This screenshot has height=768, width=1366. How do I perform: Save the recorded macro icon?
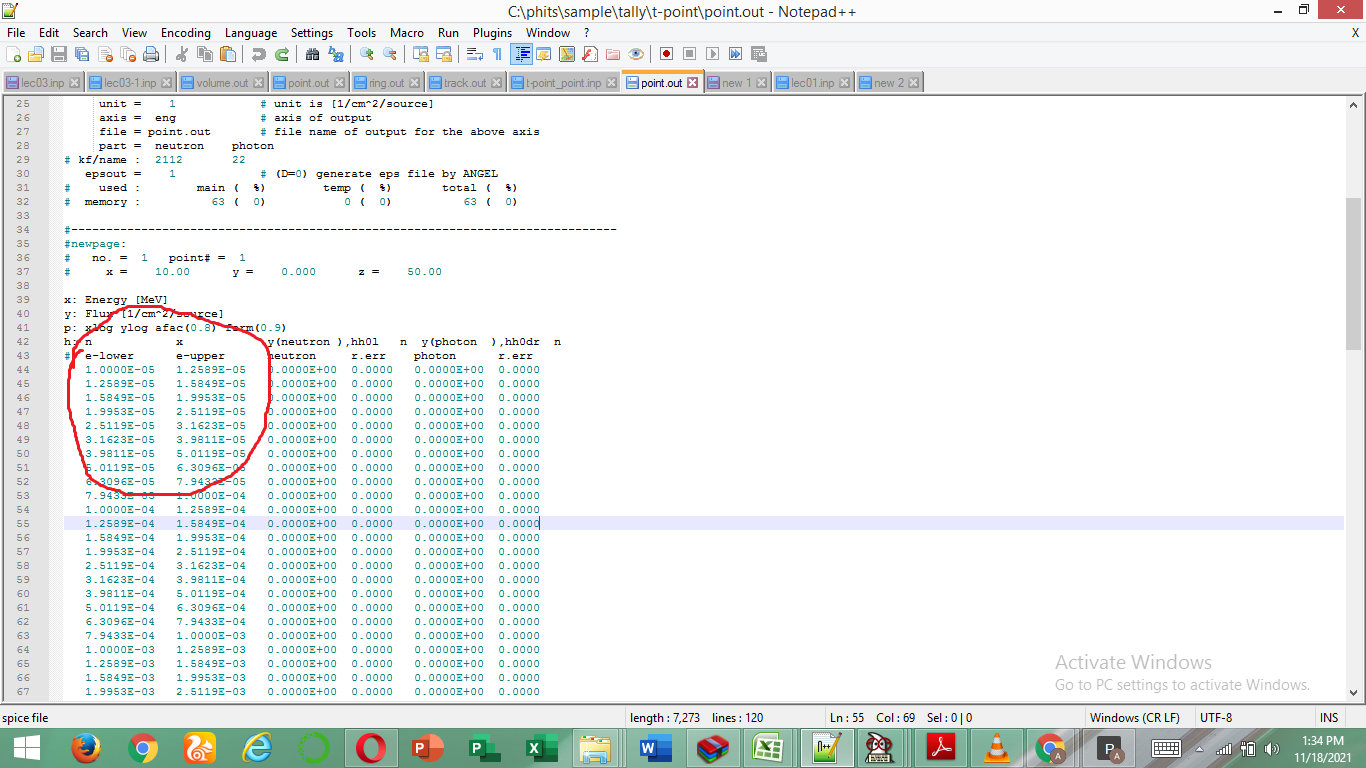point(759,54)
